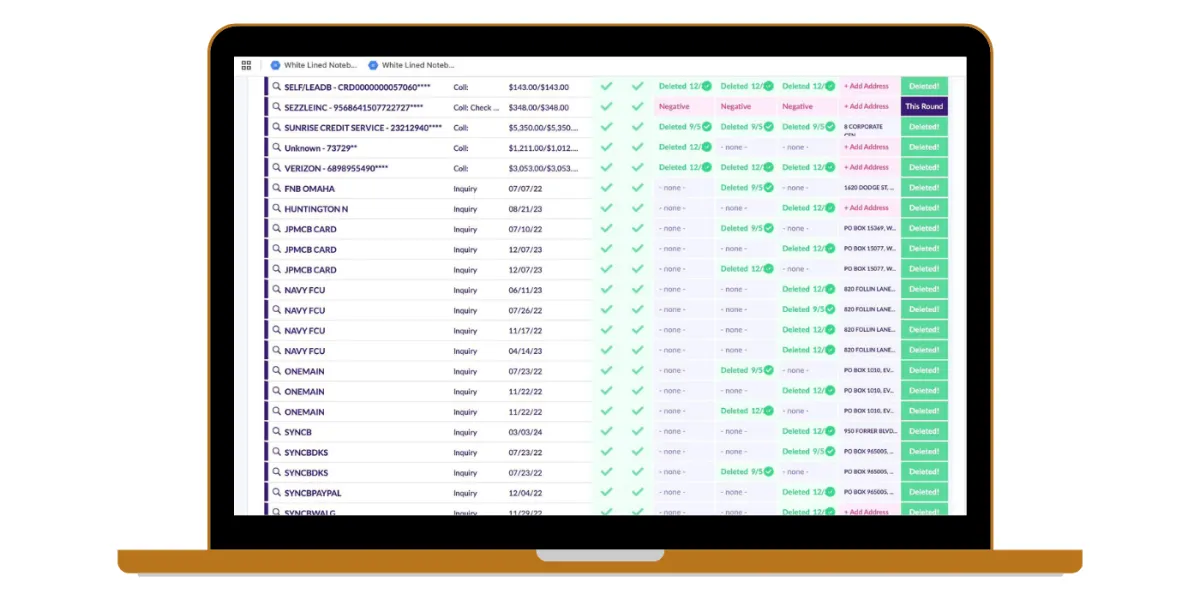1200x600 pixels.
Task: Click + Add Address in the VERIZON row
Action: (x=866, y=168)
